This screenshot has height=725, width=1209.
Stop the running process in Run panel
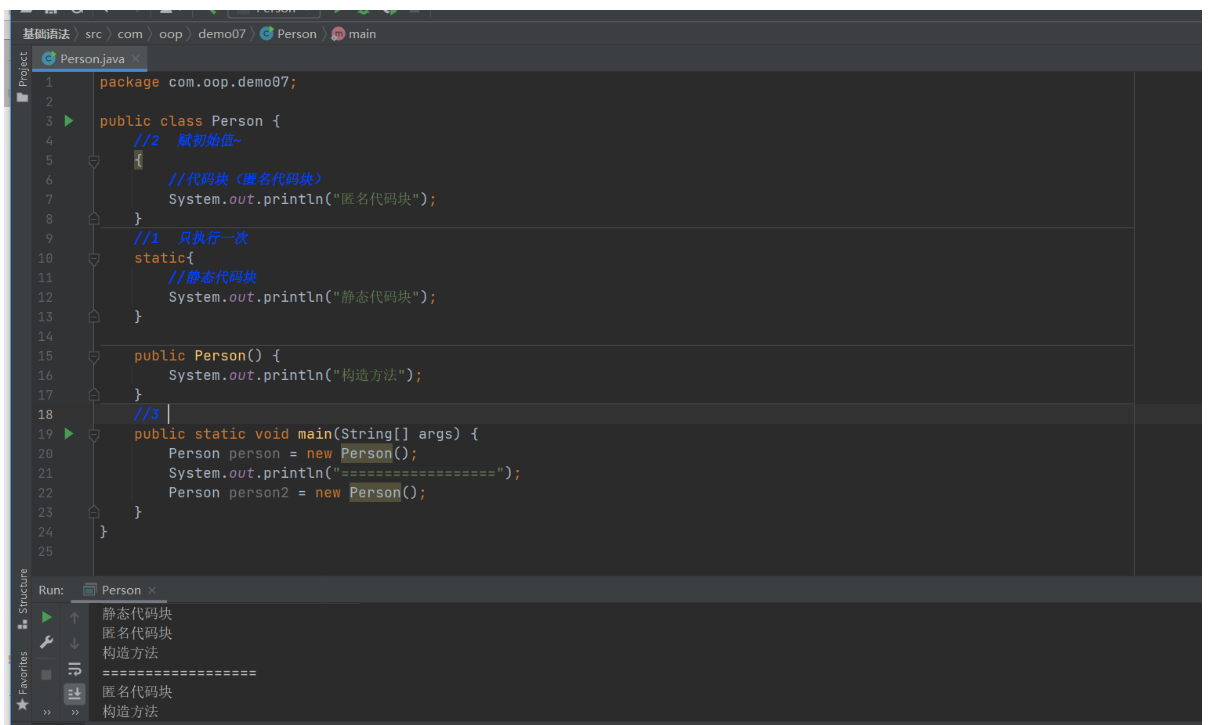tap(47, 675)
